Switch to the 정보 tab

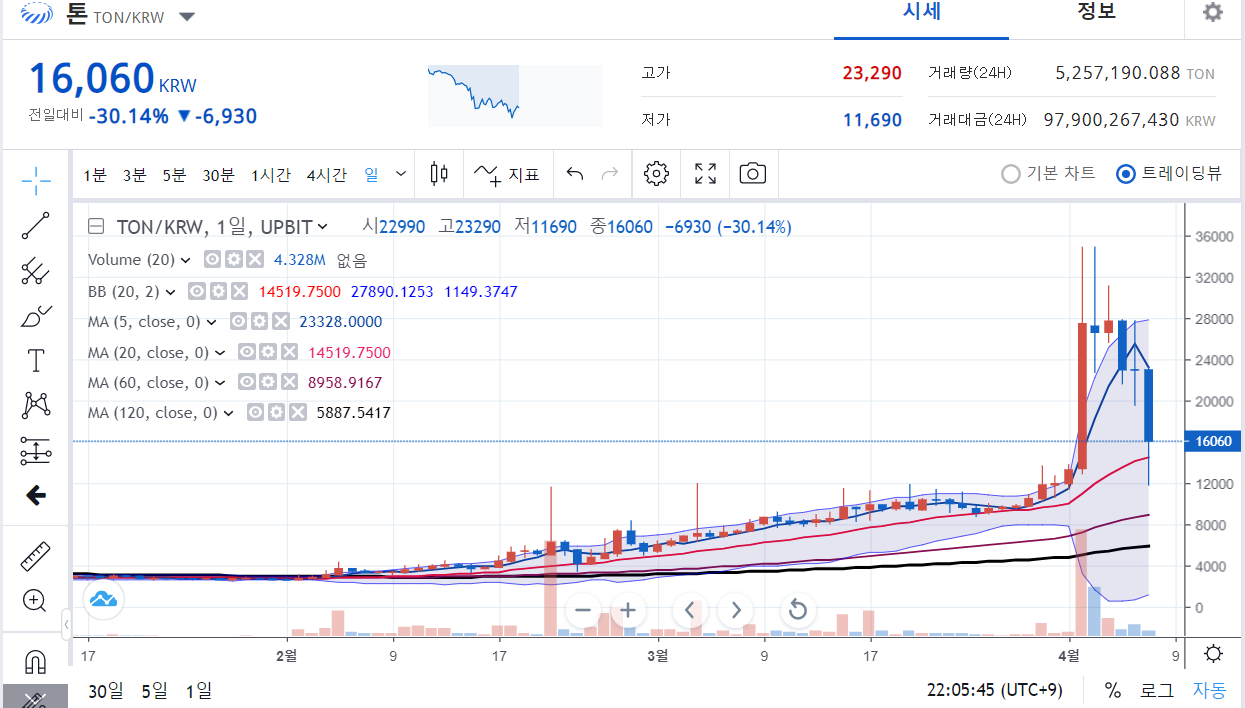[1096, 12]
